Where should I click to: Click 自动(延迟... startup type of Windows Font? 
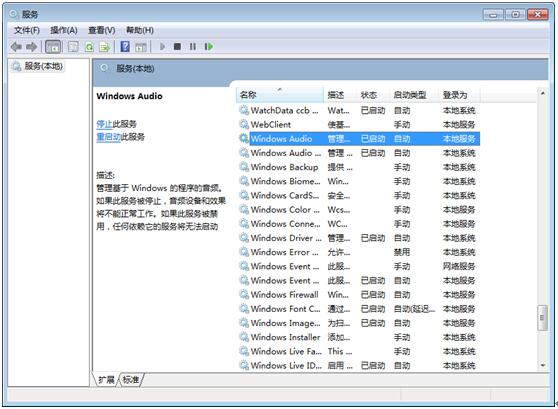[414, 309]
